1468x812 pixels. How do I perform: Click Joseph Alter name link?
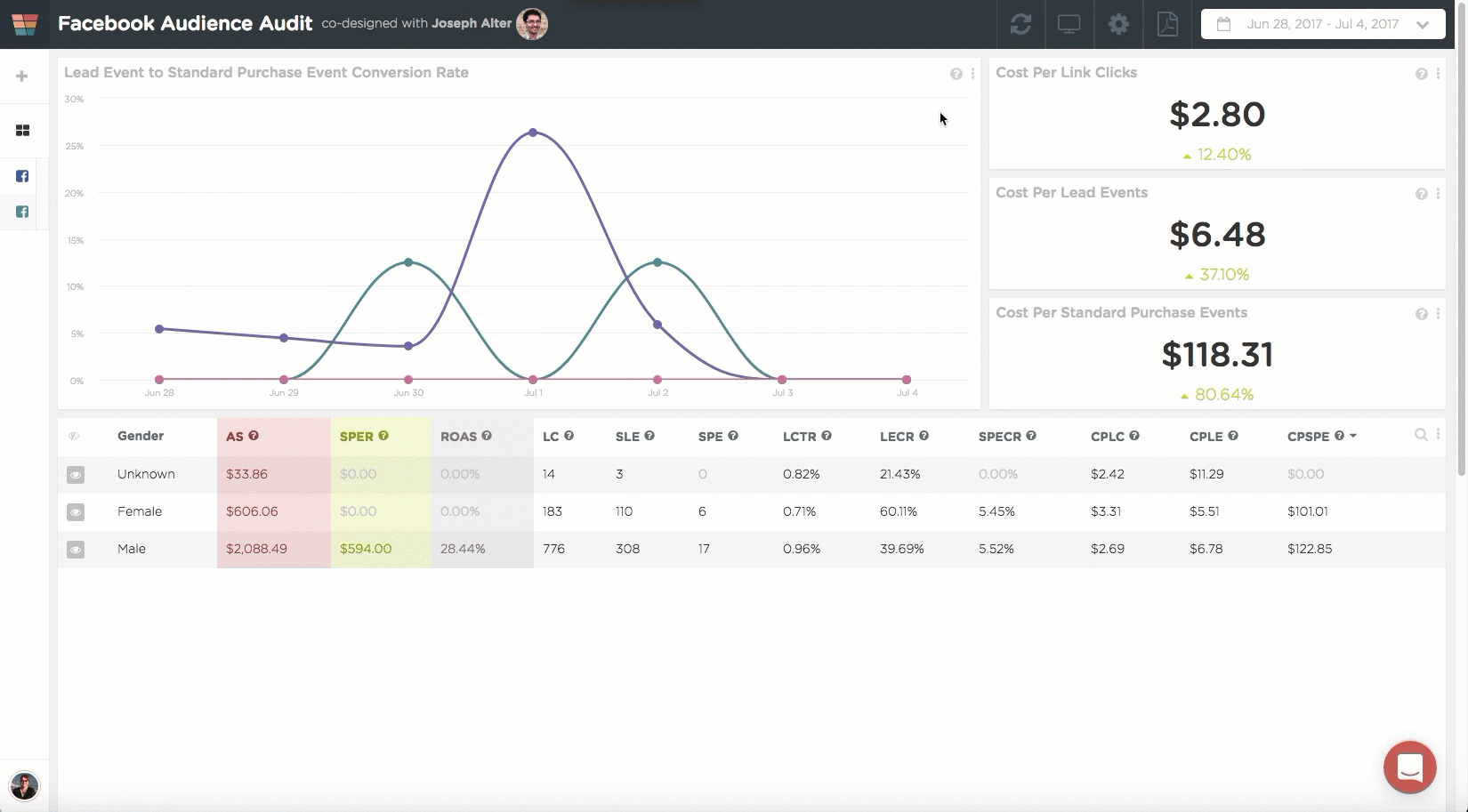[472, 23]
